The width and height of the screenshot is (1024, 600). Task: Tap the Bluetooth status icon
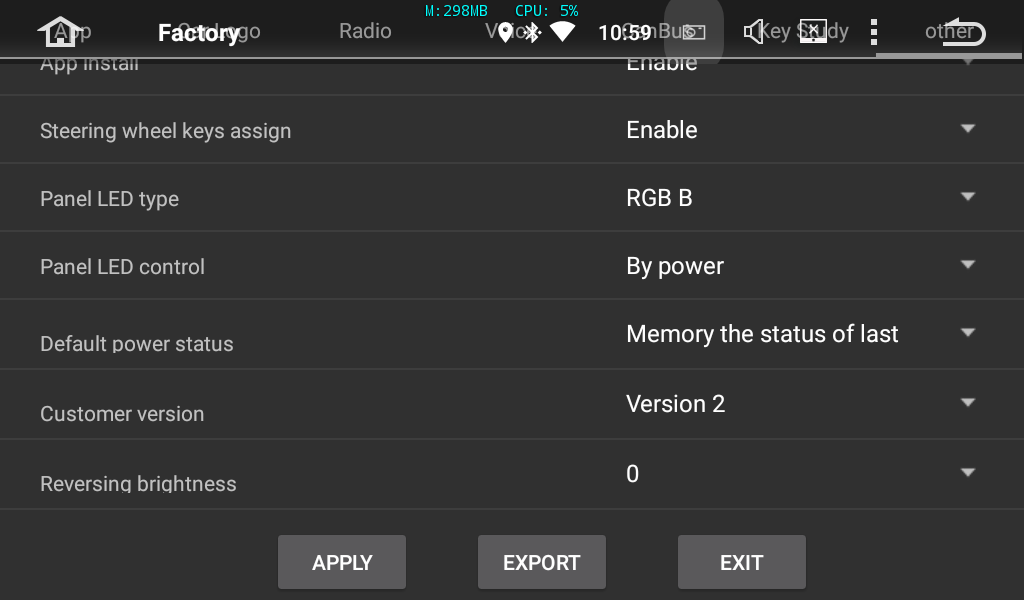pyautogui.click(x=533, y=32)
